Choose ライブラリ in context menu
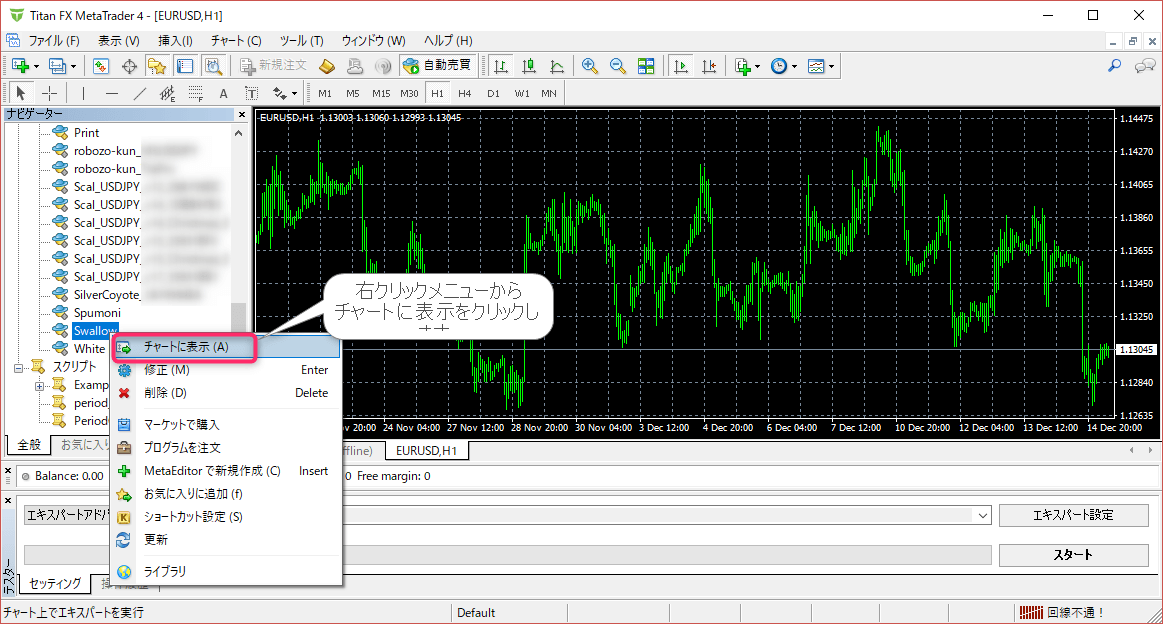The height and width of the screenshot is (624, 1163). 226,571
